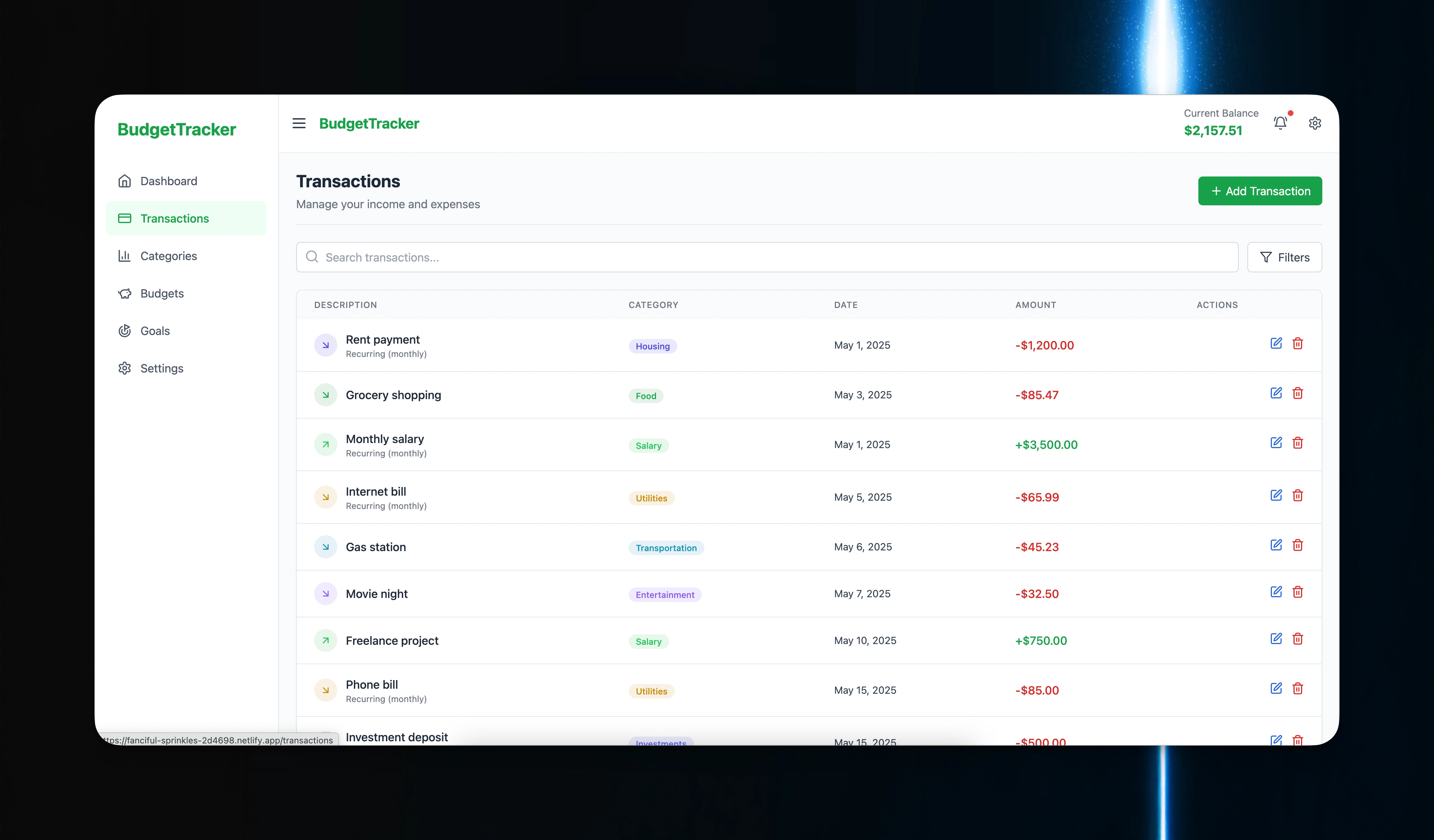This screenshot has width=1434, height=840.
Task: Edit the Rent payment transaction
Action: click(1277, 343)
